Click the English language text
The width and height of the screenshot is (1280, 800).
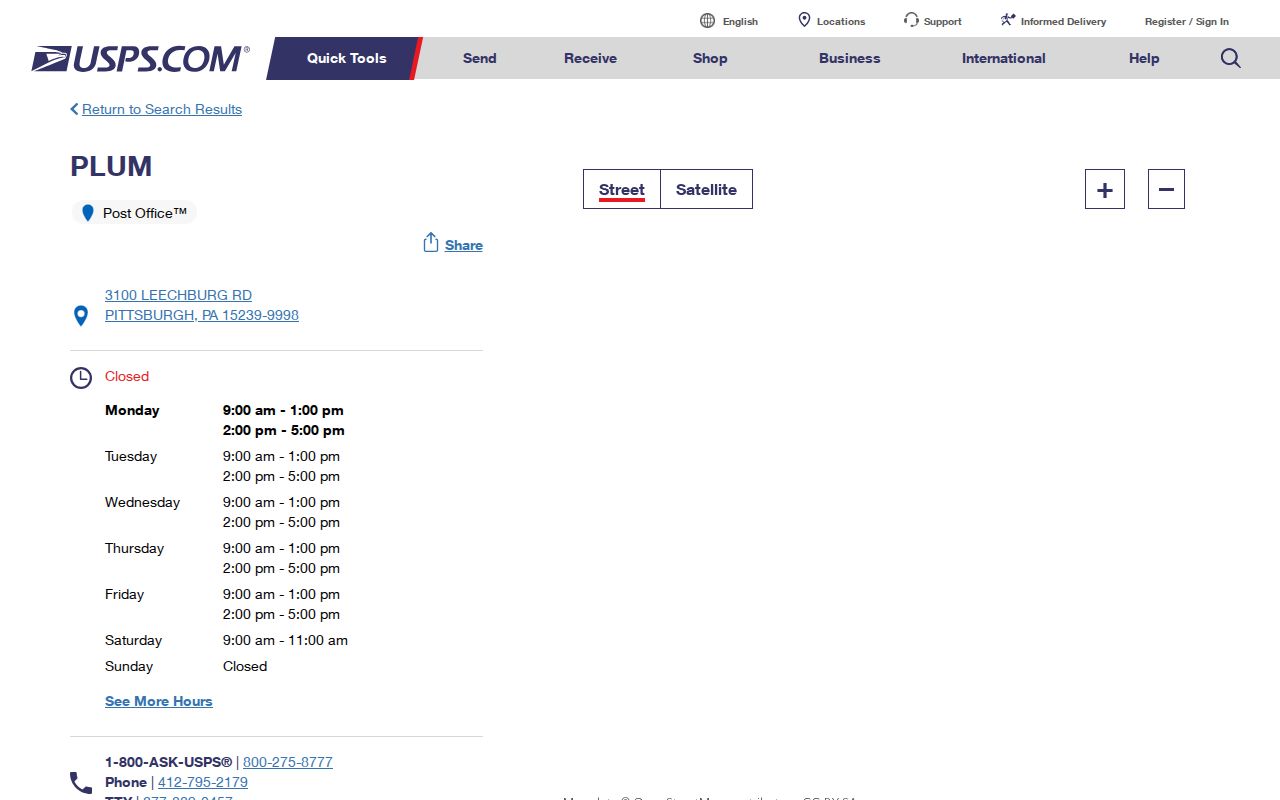coord(740,21)
